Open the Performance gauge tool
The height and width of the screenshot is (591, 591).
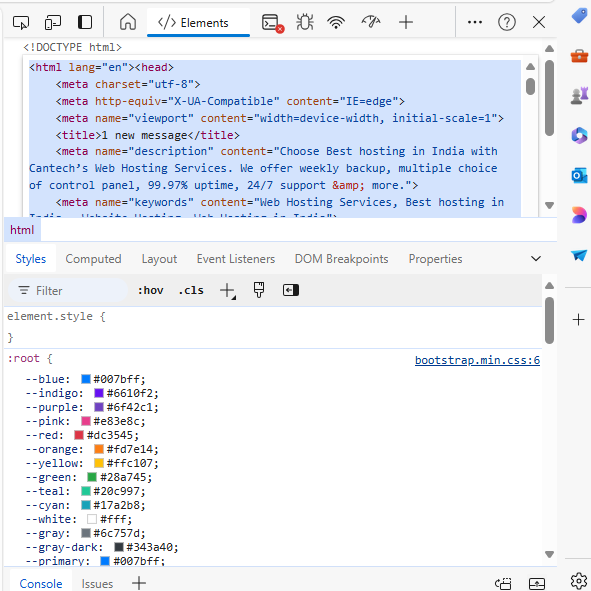click(x=371, y=22)
